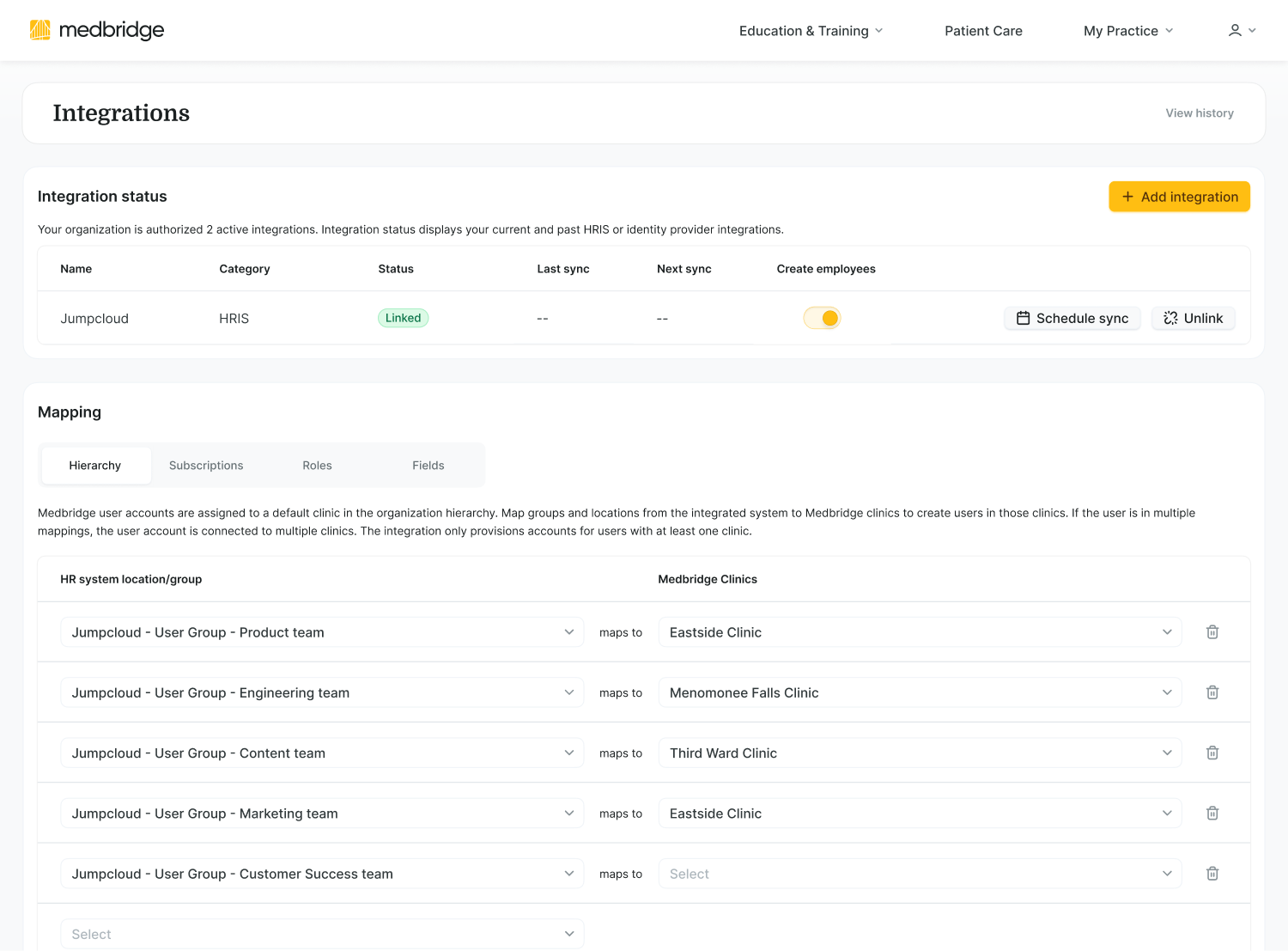Click the unlink chain icon
This screenshot has height=951, width=1288.
[x=1170, y=318]
